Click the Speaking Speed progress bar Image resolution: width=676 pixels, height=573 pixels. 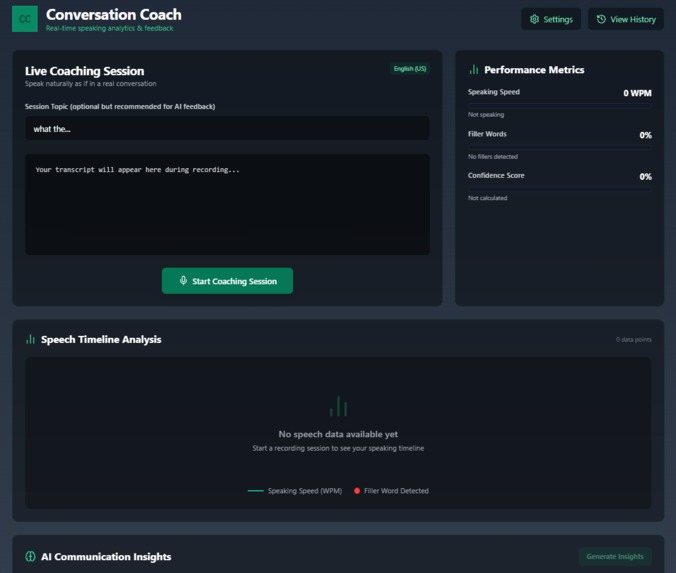click(x=560, y=105)
